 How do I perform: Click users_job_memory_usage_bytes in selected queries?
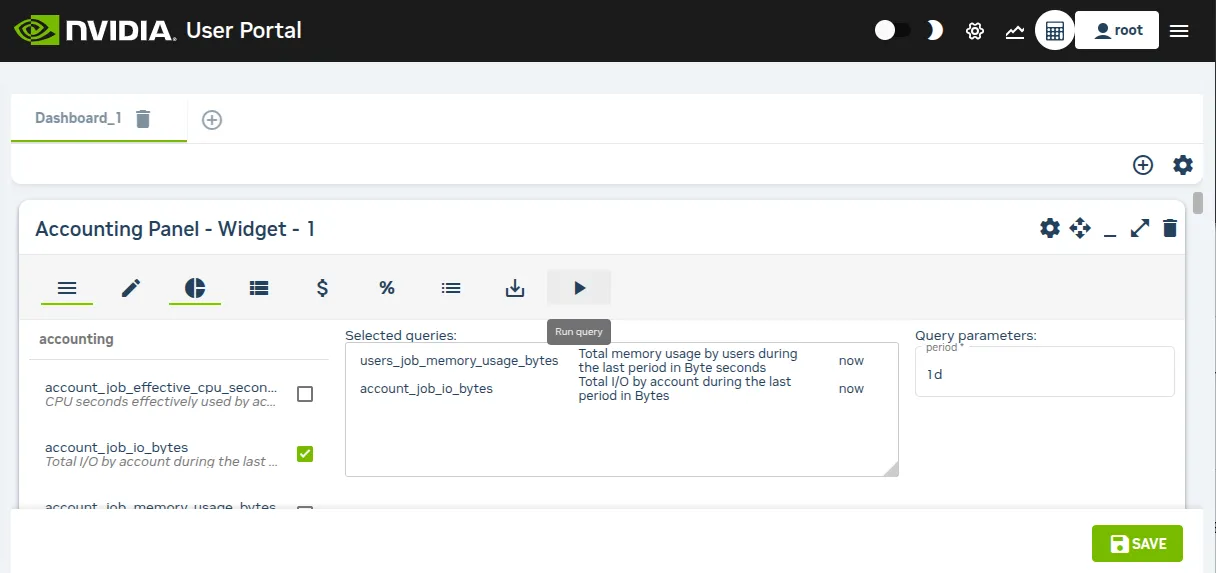[459, 360]
